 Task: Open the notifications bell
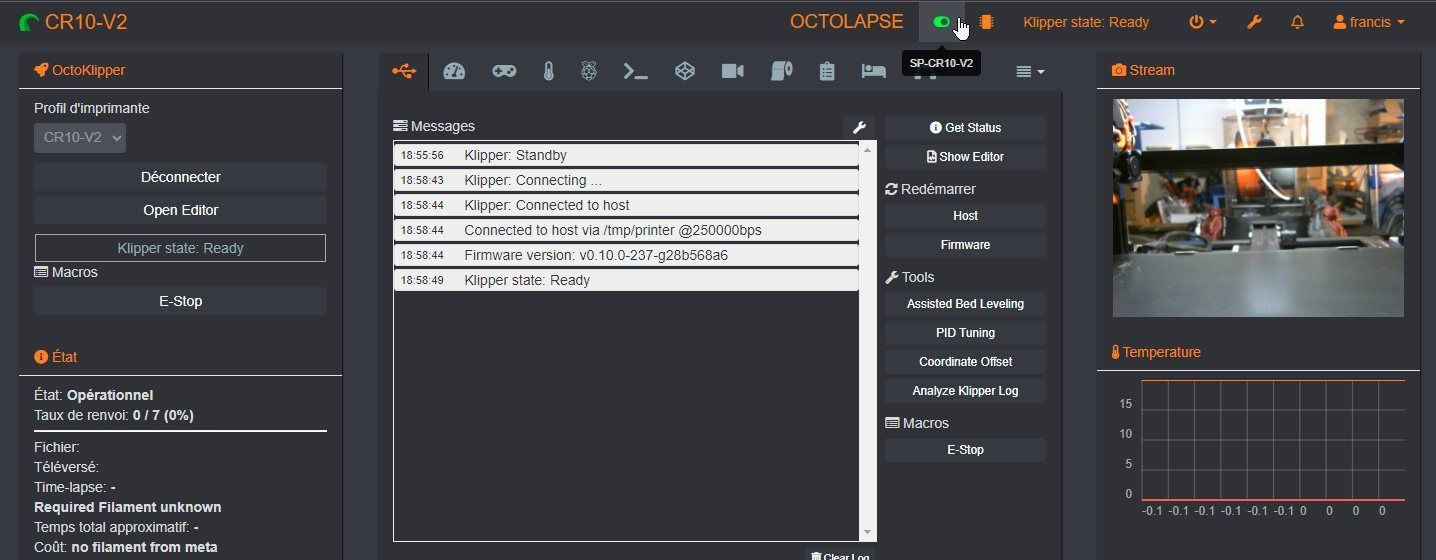[1297, 22]
